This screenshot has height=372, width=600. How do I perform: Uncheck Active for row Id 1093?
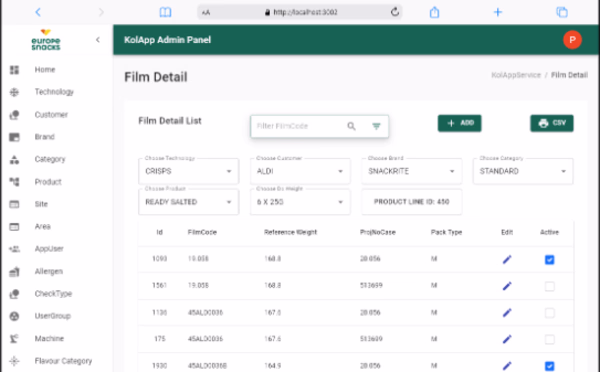pyautogui.click(x=549, y=260)
